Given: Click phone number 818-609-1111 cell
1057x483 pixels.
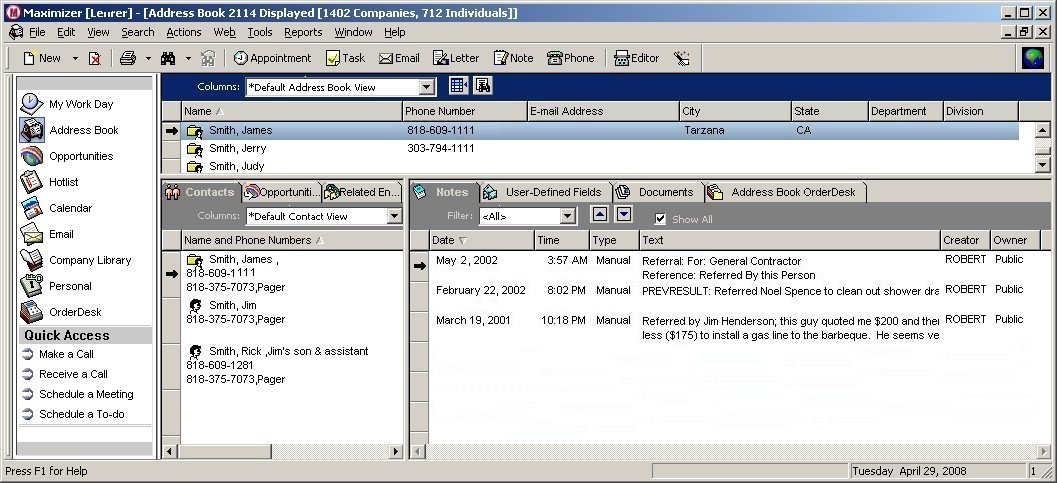Looking at the screenshot, I should point(441,131).
